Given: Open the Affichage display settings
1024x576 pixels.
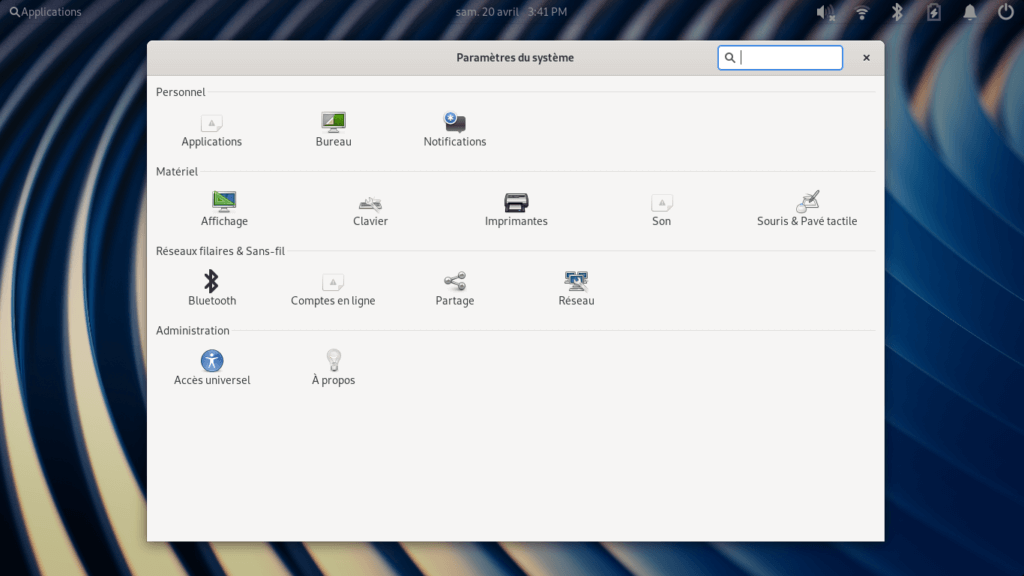Looking at the screenshot, I should click(x=224, y=210).
